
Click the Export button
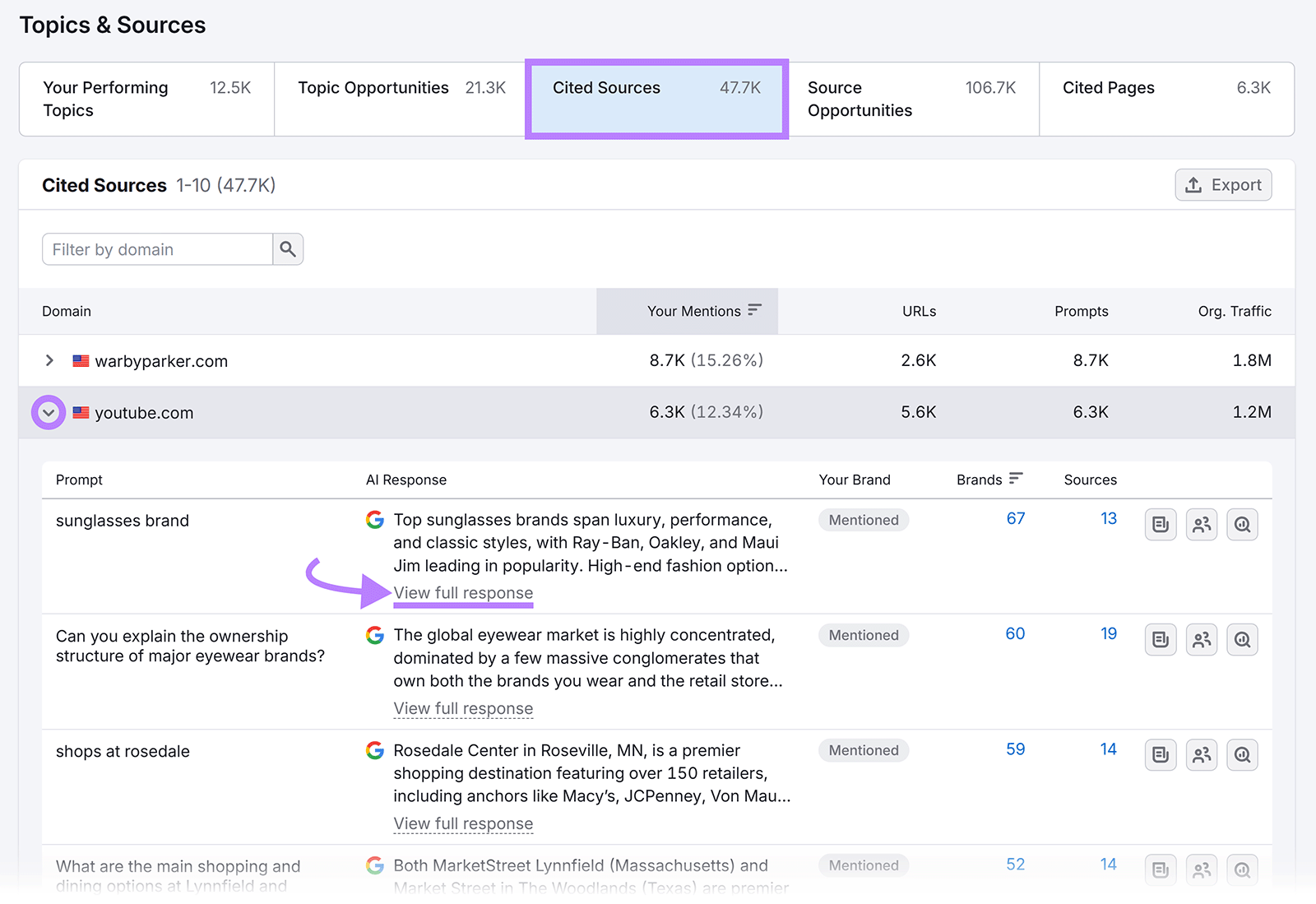1223,185
